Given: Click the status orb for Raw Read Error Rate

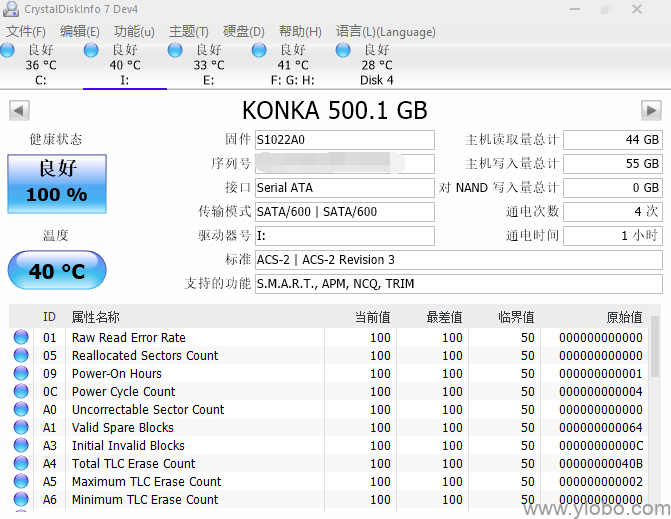Looking at the screenshot, I should pyautogui.click(x=21, y=337).
